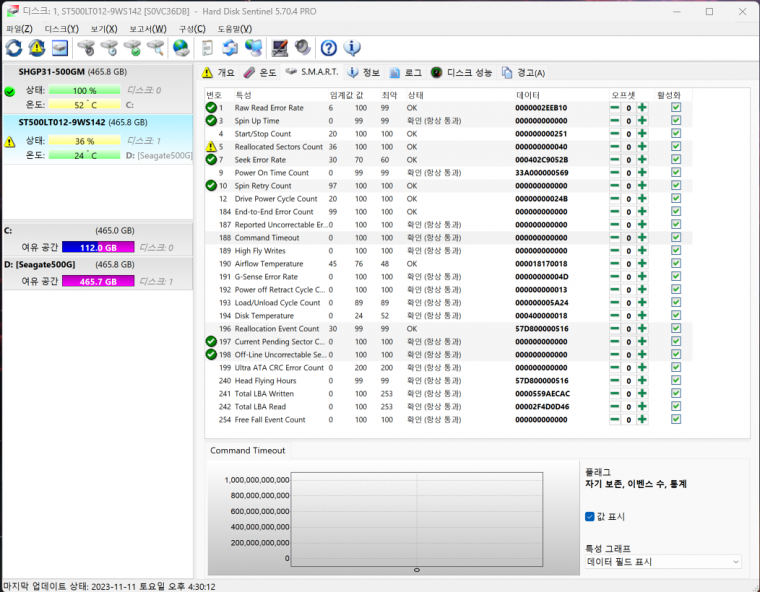This screenshot has height=592, width=760.
Task: Click the disk with magnifying glass icon
Action: [156, 48]
